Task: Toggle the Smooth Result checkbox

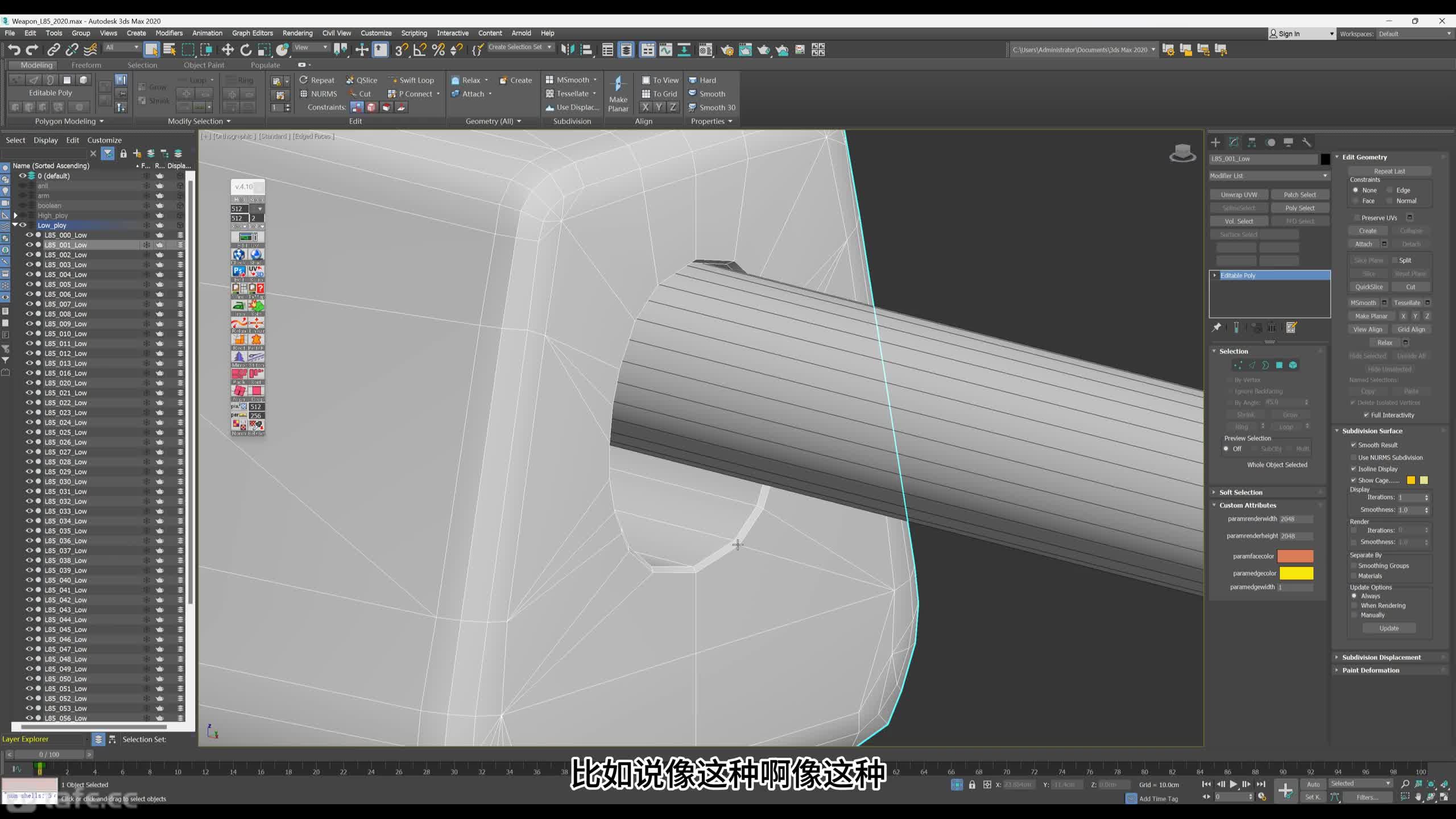Action: click(x=1354, y=445)
